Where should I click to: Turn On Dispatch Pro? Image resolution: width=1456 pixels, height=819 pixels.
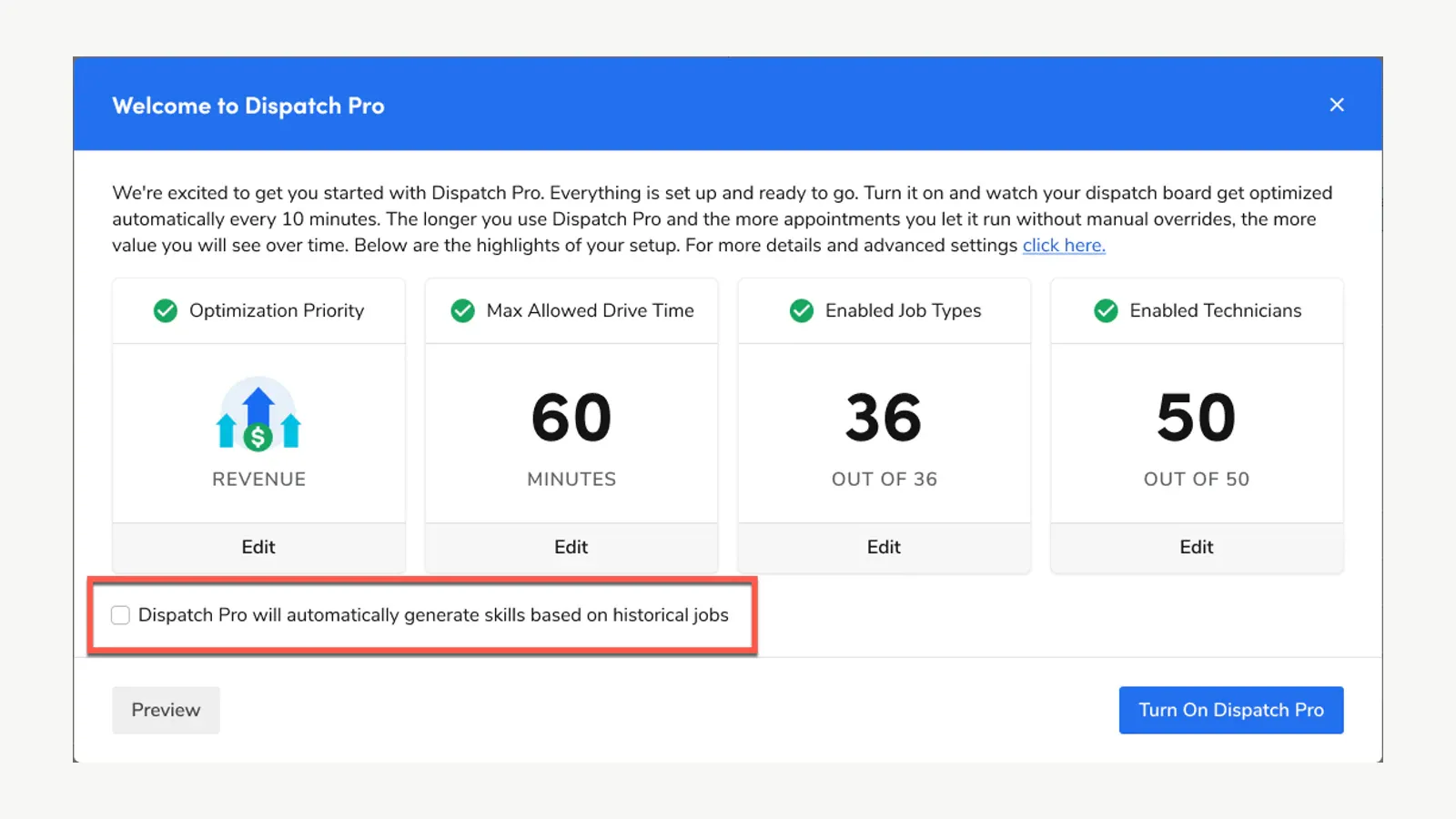(1231, 710)
